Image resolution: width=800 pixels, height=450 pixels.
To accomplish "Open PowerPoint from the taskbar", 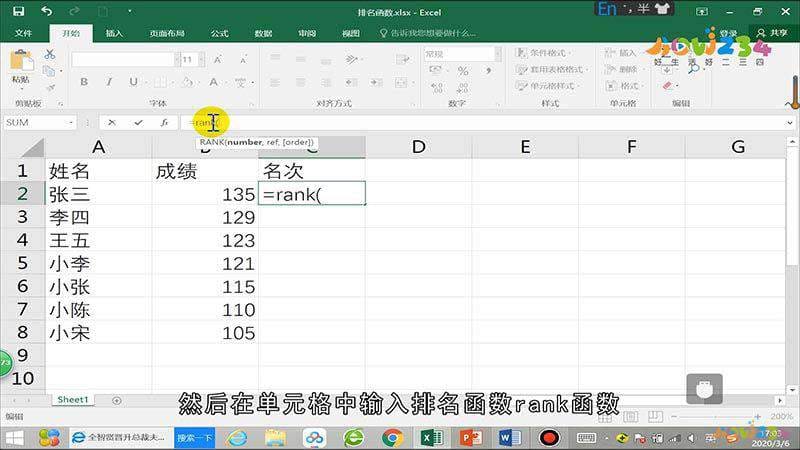I will 471,438.
